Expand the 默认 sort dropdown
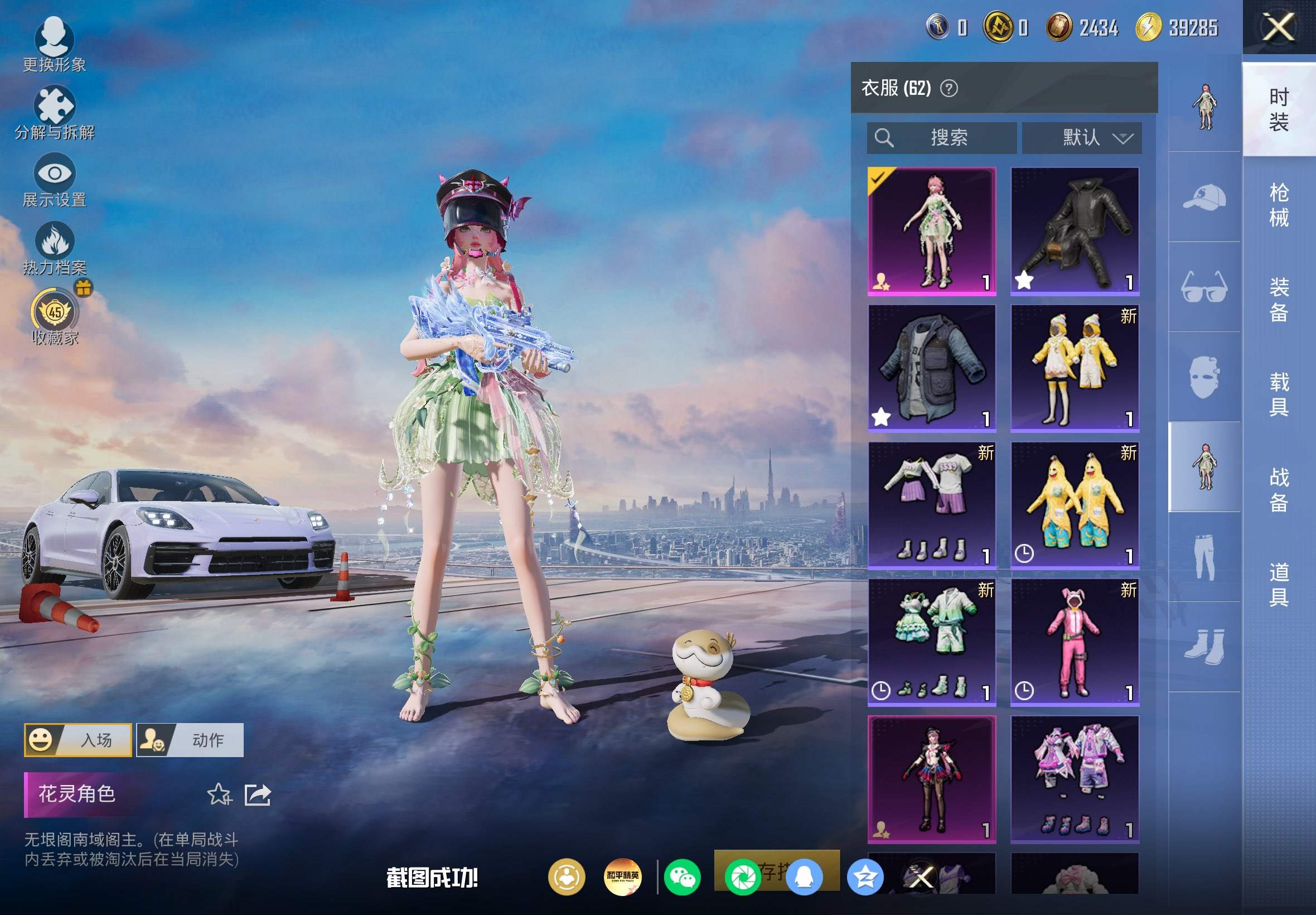The image size is (1316, 915). pyautogui.click(x=1082, y=138)
